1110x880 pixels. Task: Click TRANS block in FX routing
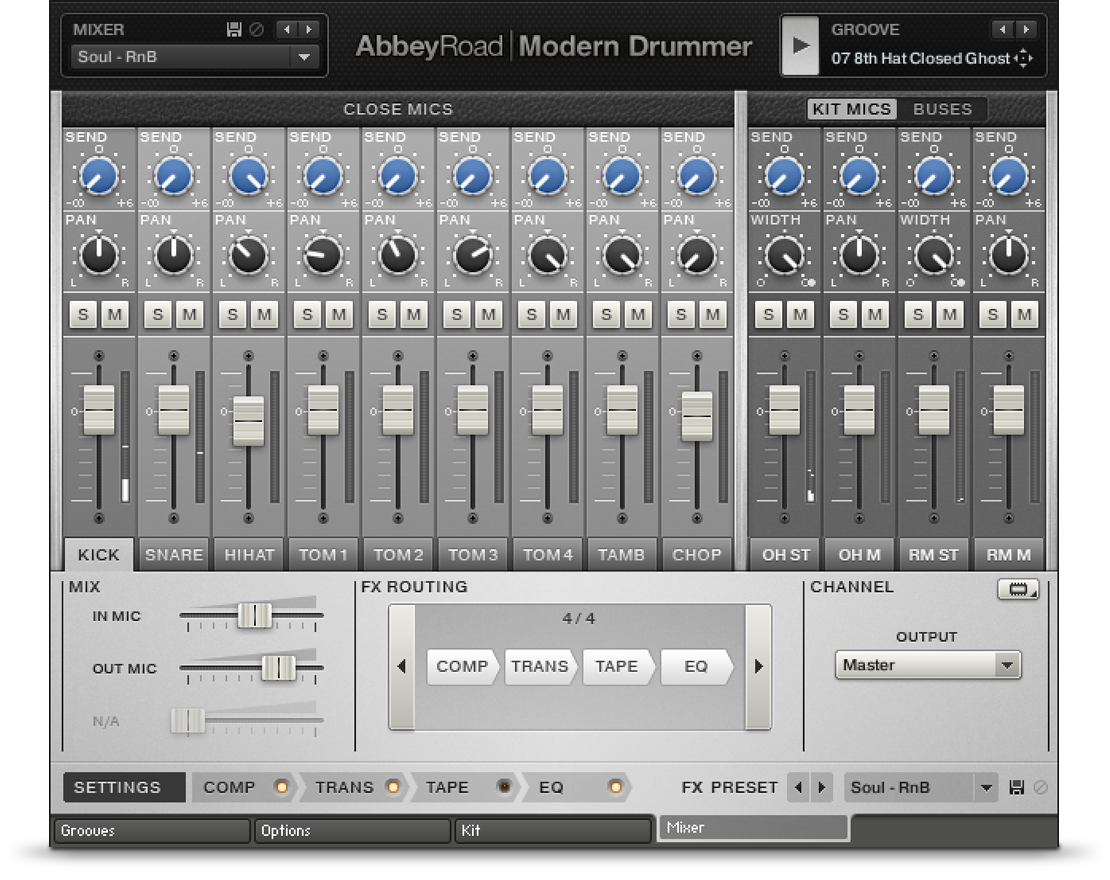tap(540, 666)
